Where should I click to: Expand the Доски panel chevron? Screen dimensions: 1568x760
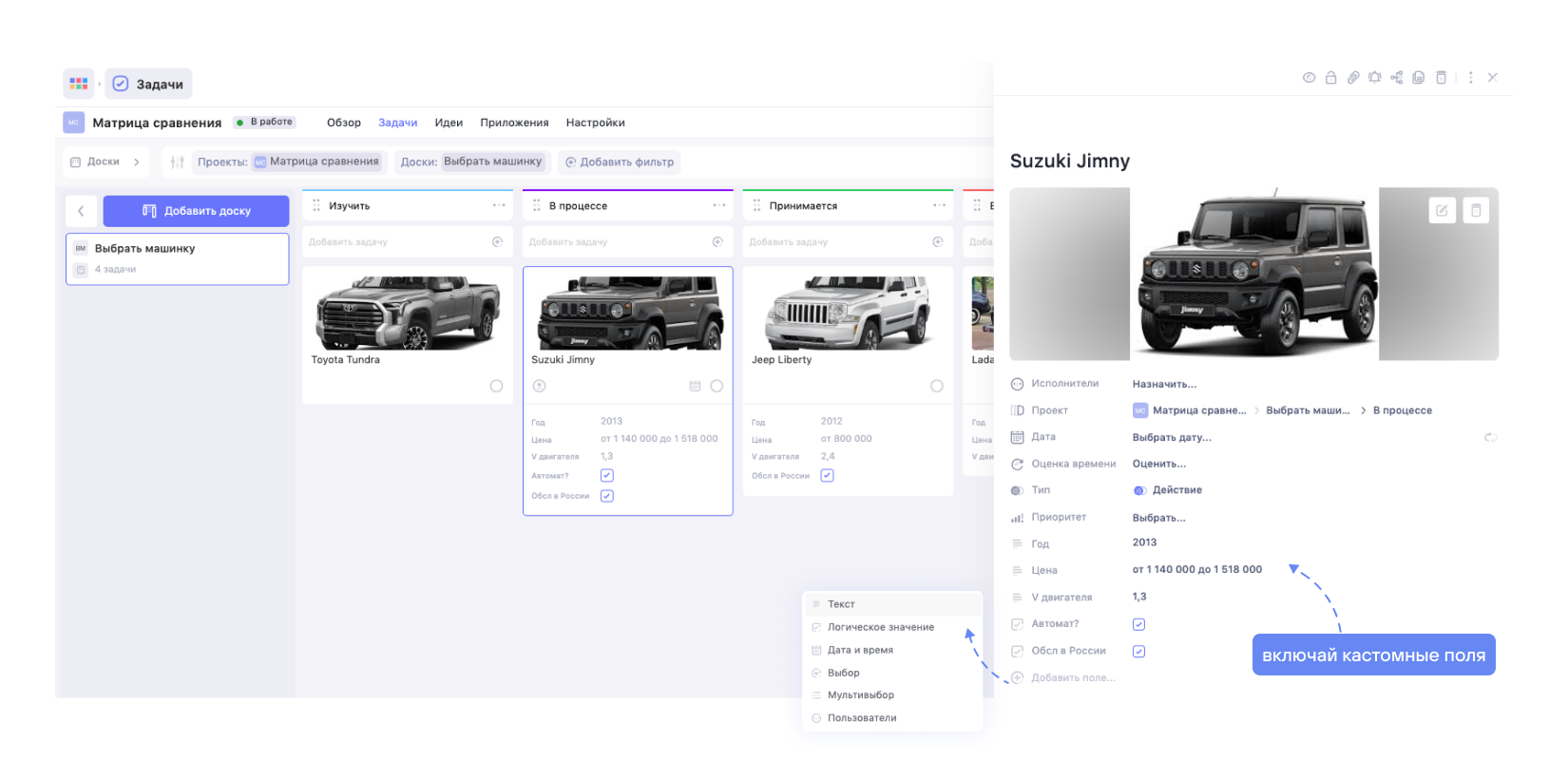click(137, 162)
